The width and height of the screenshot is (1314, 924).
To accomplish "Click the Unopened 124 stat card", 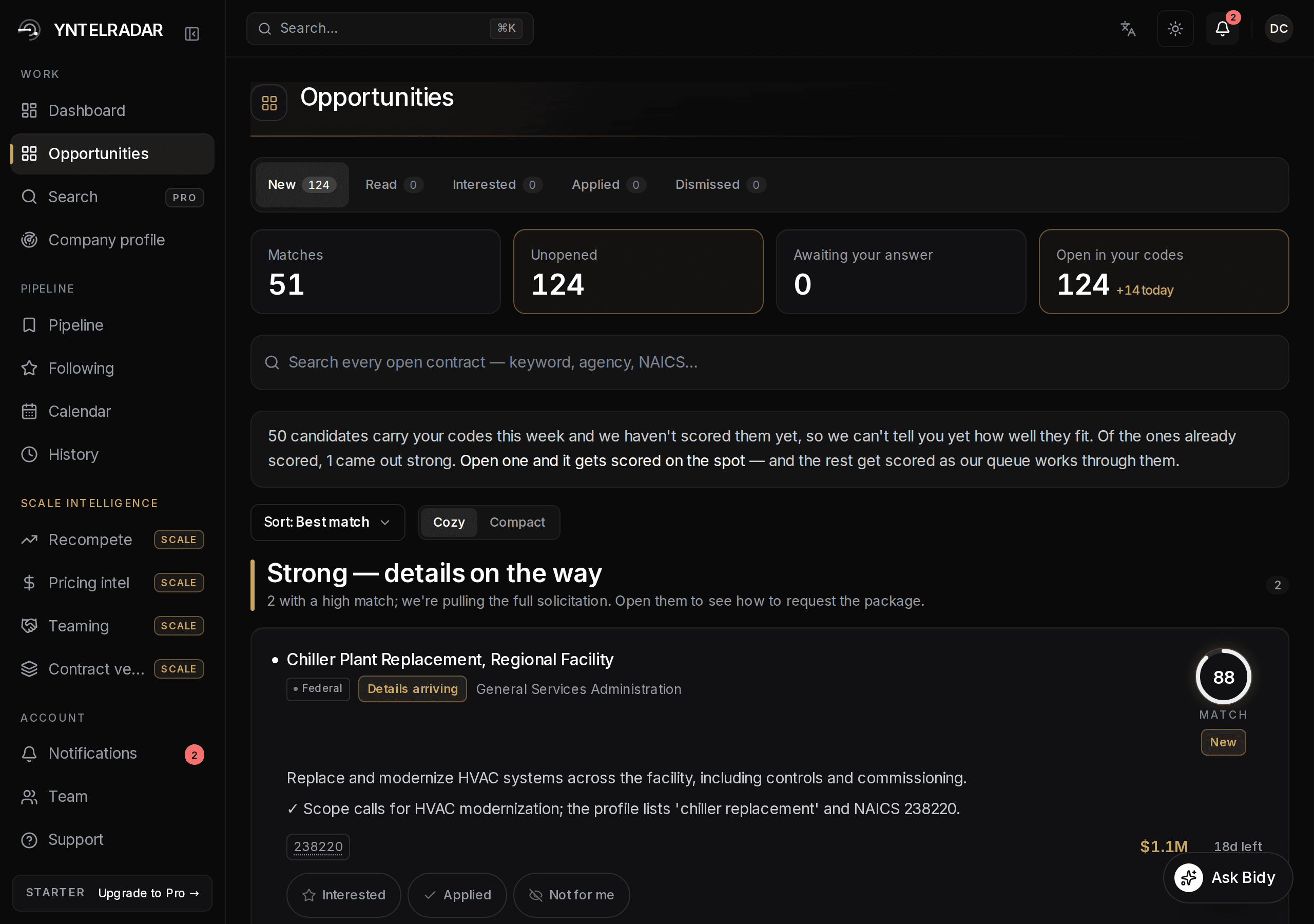I will click(x=638, y=272).
